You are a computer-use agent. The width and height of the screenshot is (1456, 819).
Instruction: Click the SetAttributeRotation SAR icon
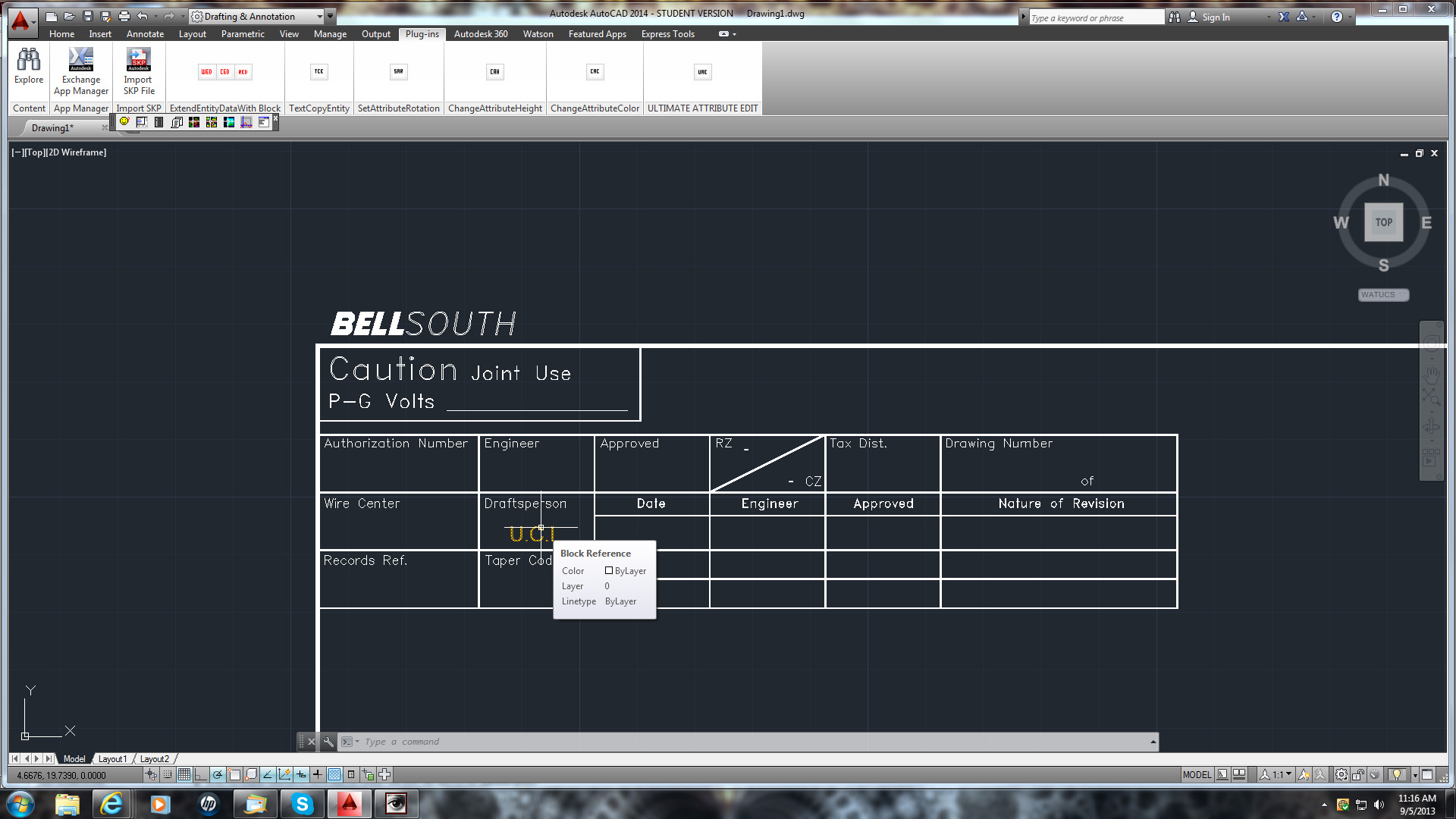click(x=398, y=72)
